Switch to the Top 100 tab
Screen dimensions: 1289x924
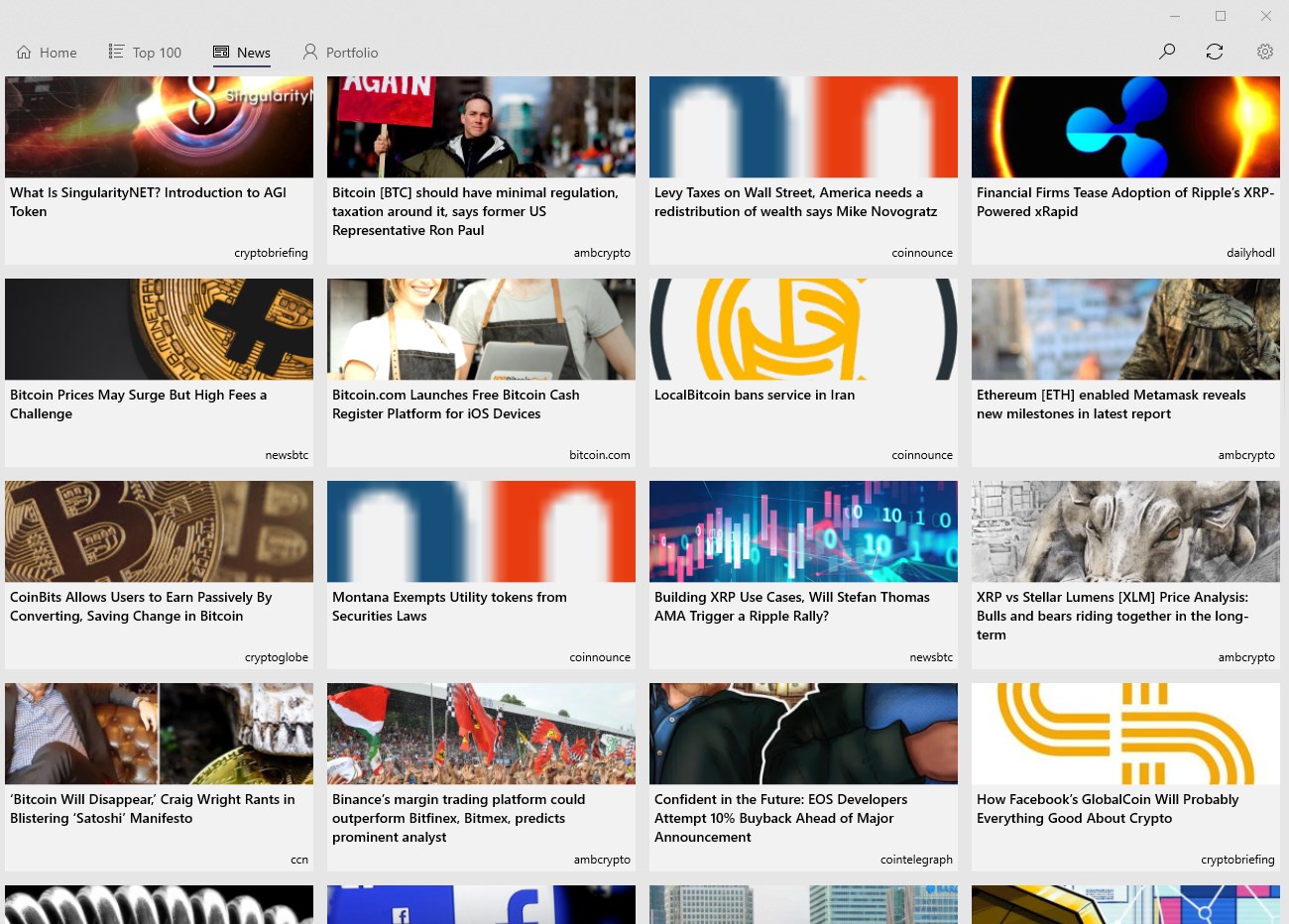(x=145, y=53)
